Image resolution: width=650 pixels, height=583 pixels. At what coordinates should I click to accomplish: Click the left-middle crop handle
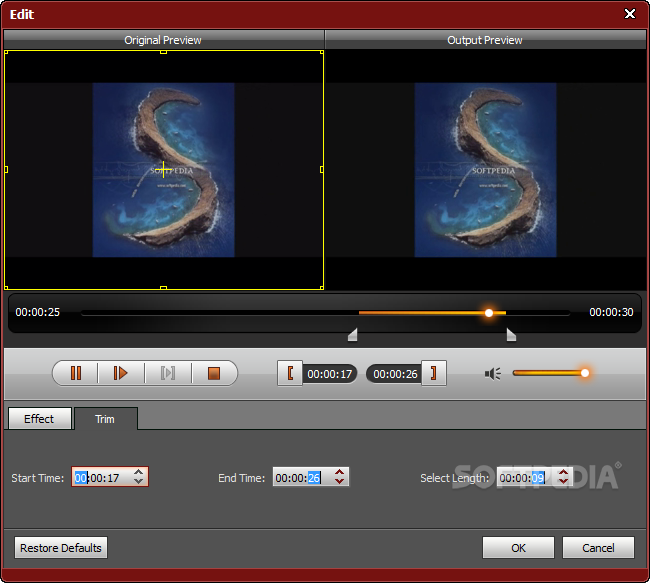point(6,170)
